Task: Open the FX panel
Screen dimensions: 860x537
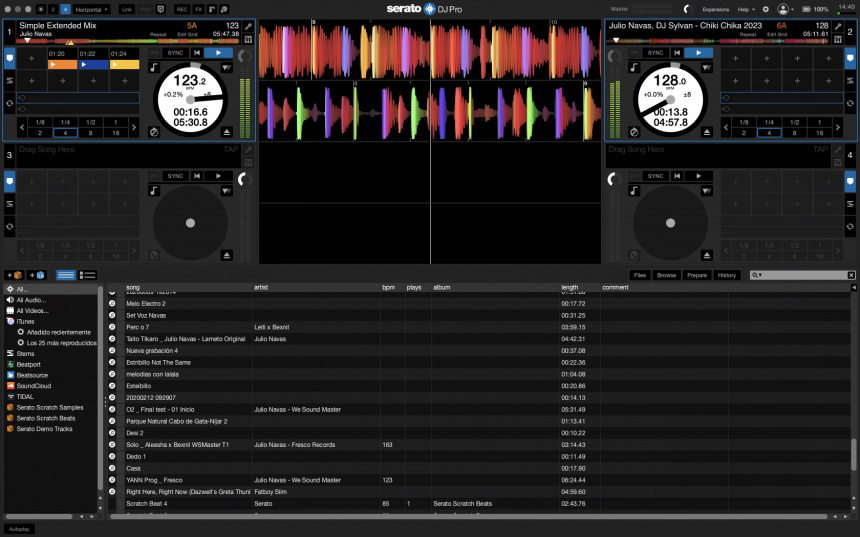Action: pyautogui.click(x=199, y=9)
